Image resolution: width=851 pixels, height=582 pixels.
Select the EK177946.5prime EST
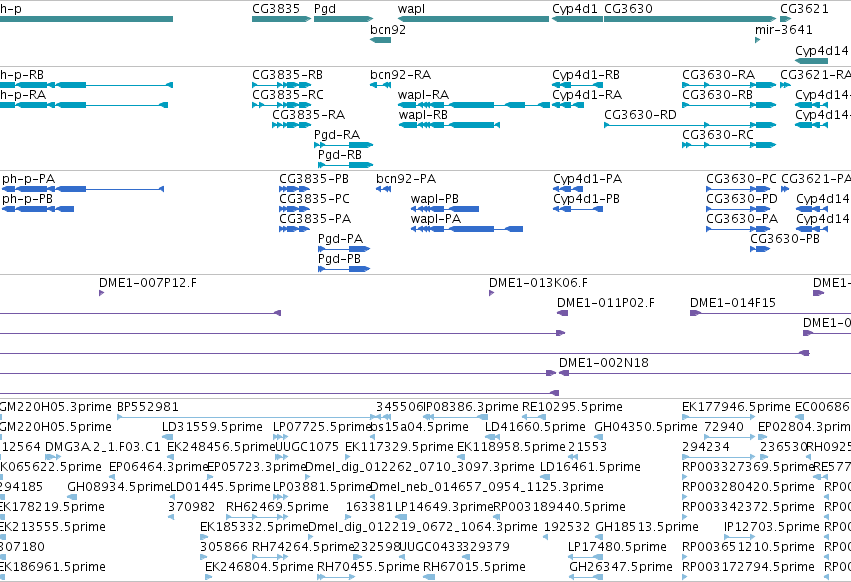point(719,417)
